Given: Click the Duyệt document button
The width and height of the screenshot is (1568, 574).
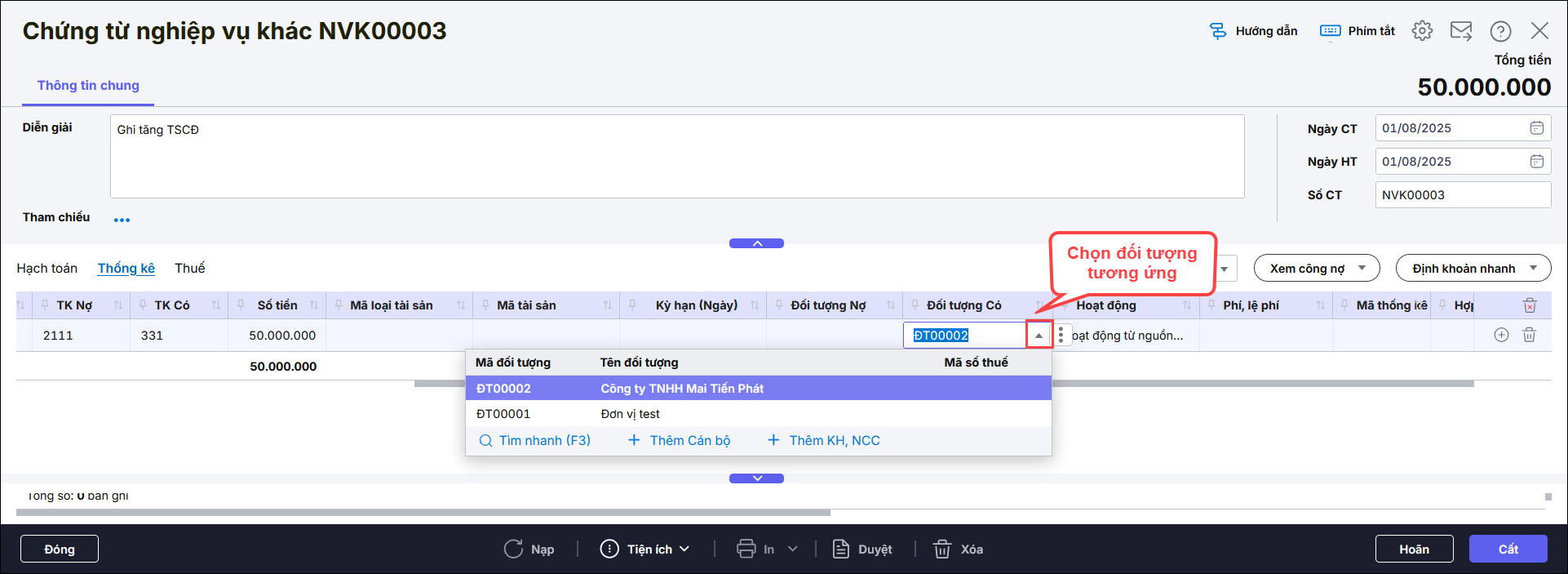Looking at the screenshot, I should (862, 549).
